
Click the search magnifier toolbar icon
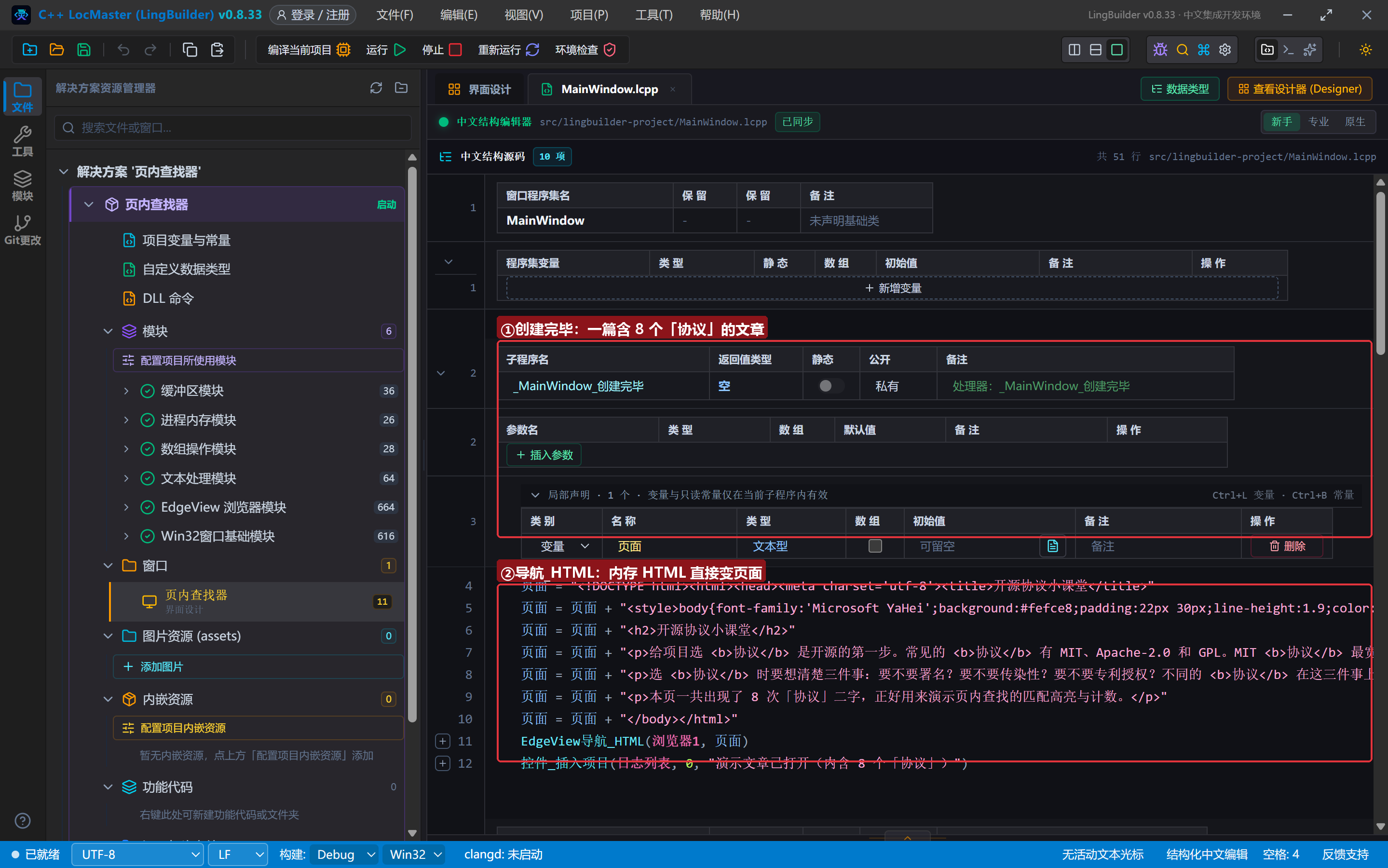pos(1182,50)
